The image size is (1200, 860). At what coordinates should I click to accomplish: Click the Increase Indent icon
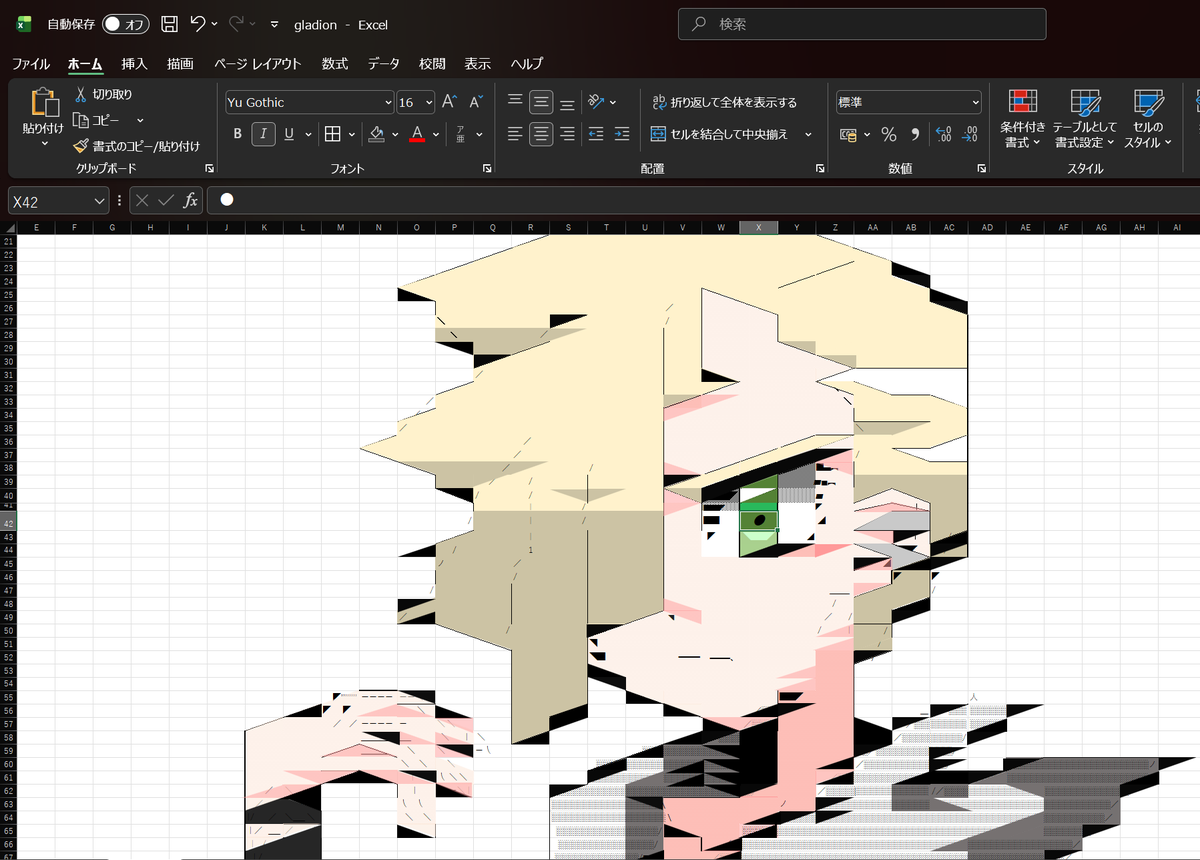click(622, 134)
